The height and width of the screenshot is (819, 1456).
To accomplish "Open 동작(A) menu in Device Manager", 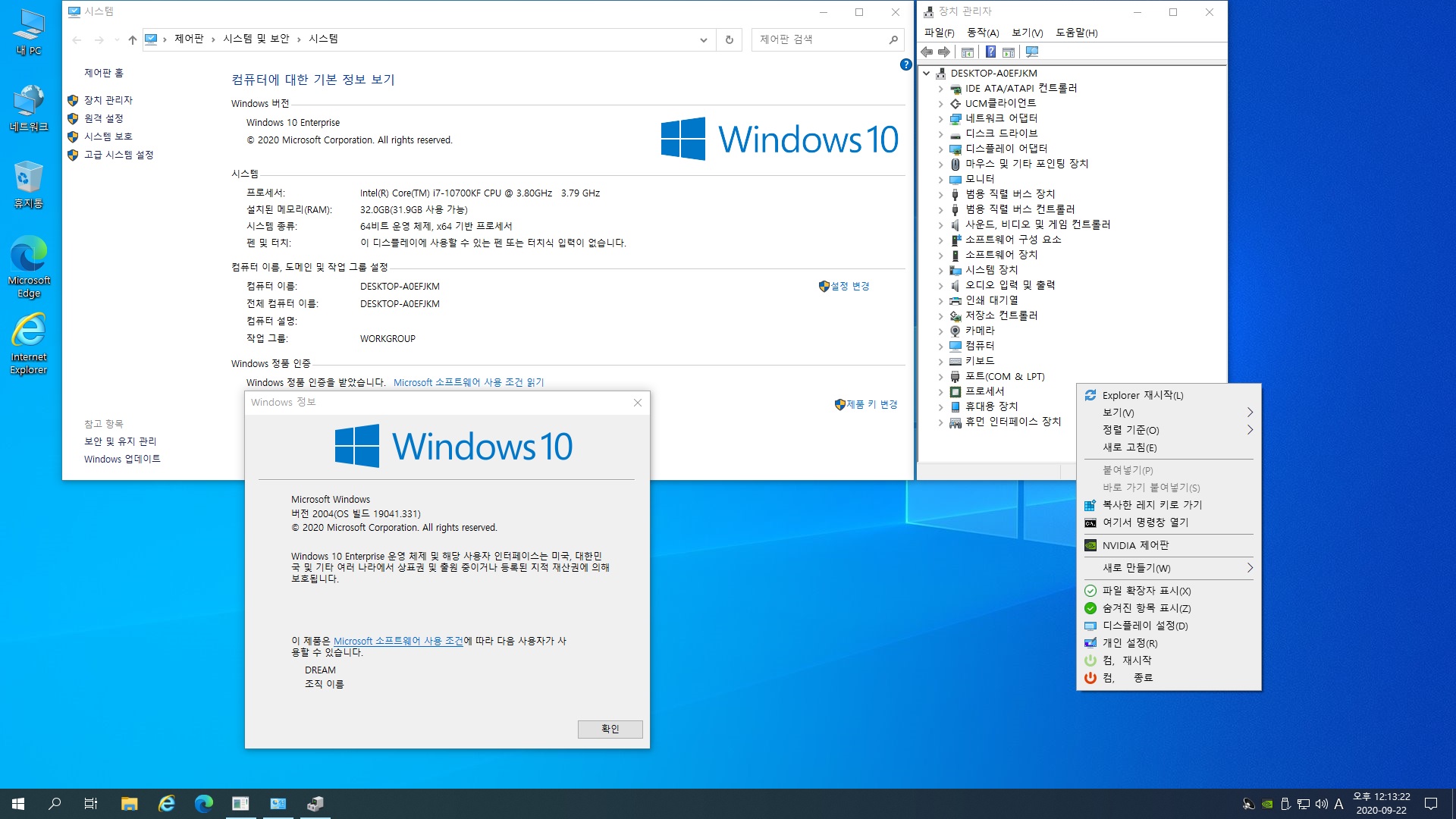I will pyautogui.click(x=983, y=33).
